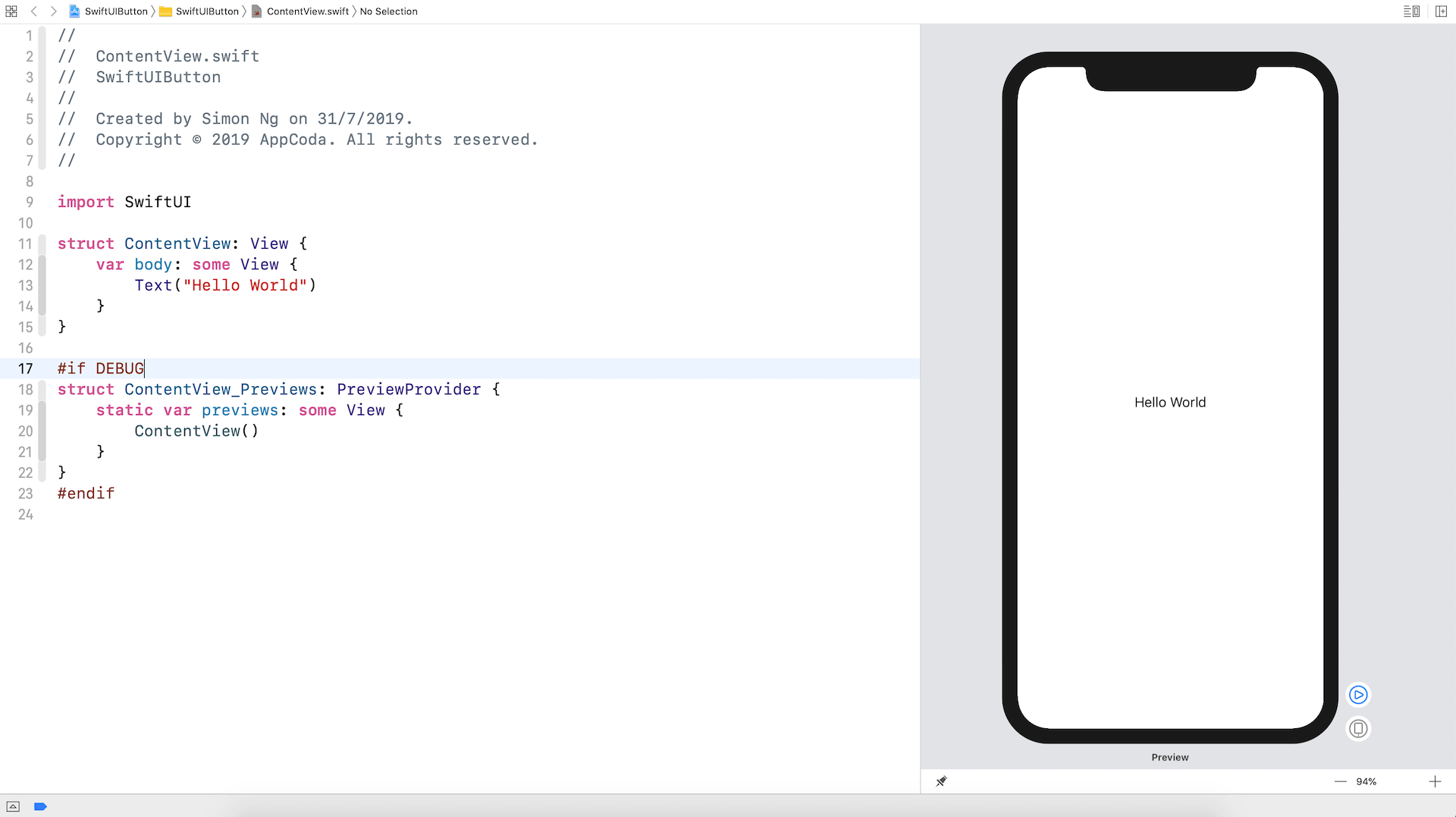Zoom out preview with minus icon
1456x817 pixels.
(1341, 781)
